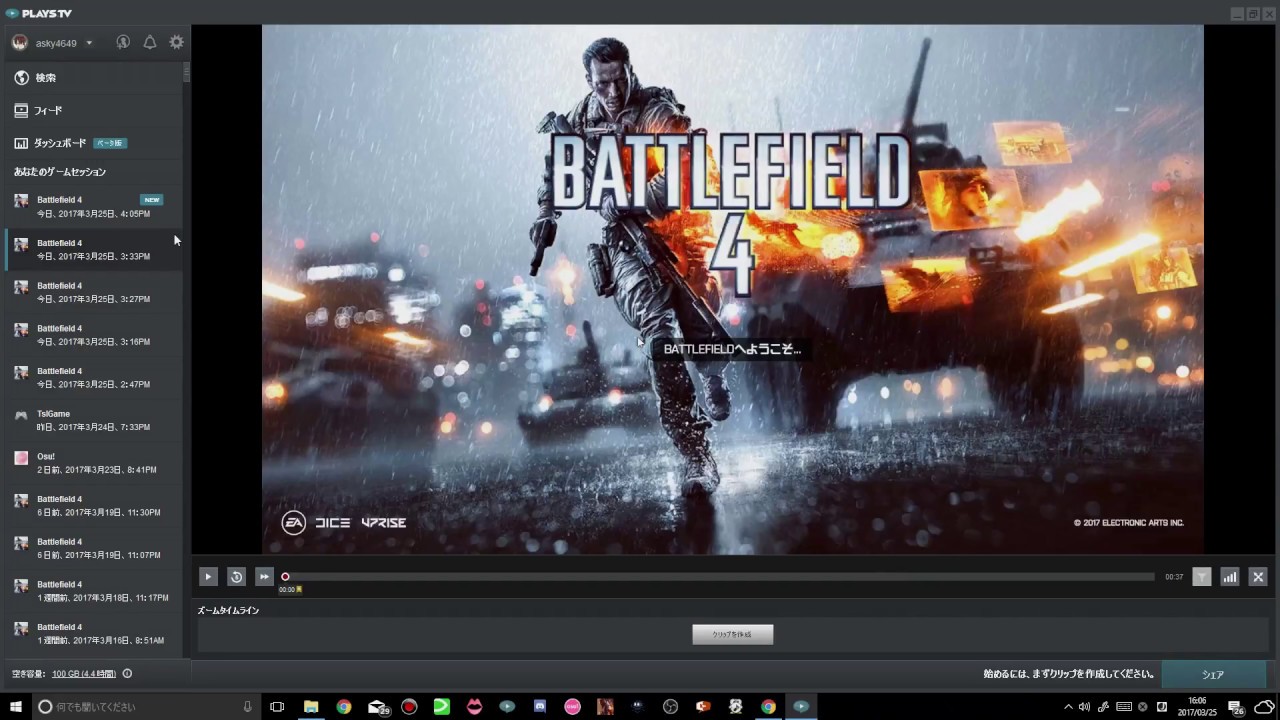Click the NEW badge on the 4:05PM session
The height and width of the screenshot is (720, 1280).
click(x=151, y=200)
